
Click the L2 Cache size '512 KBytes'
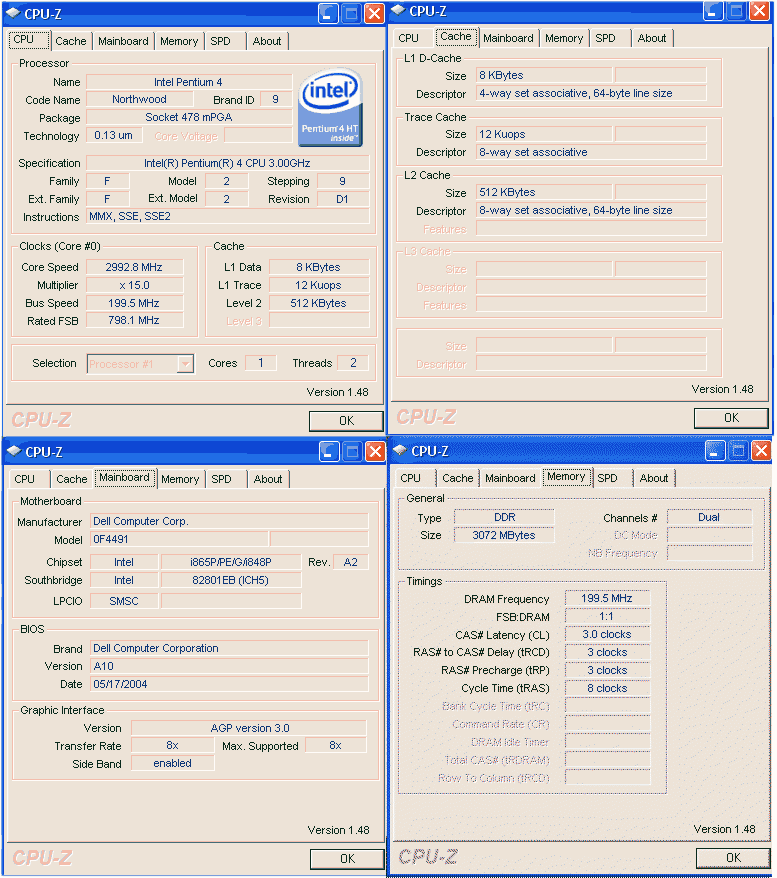point(544,192)
